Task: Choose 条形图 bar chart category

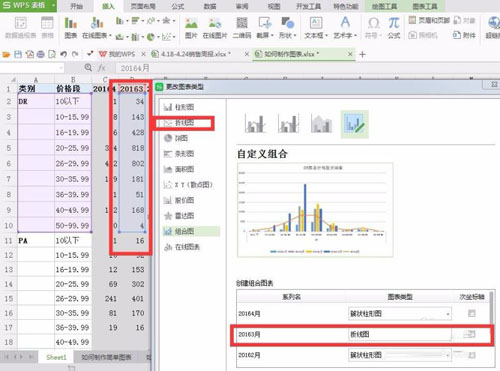Action: pyautogui.click(x=179, y=154)
